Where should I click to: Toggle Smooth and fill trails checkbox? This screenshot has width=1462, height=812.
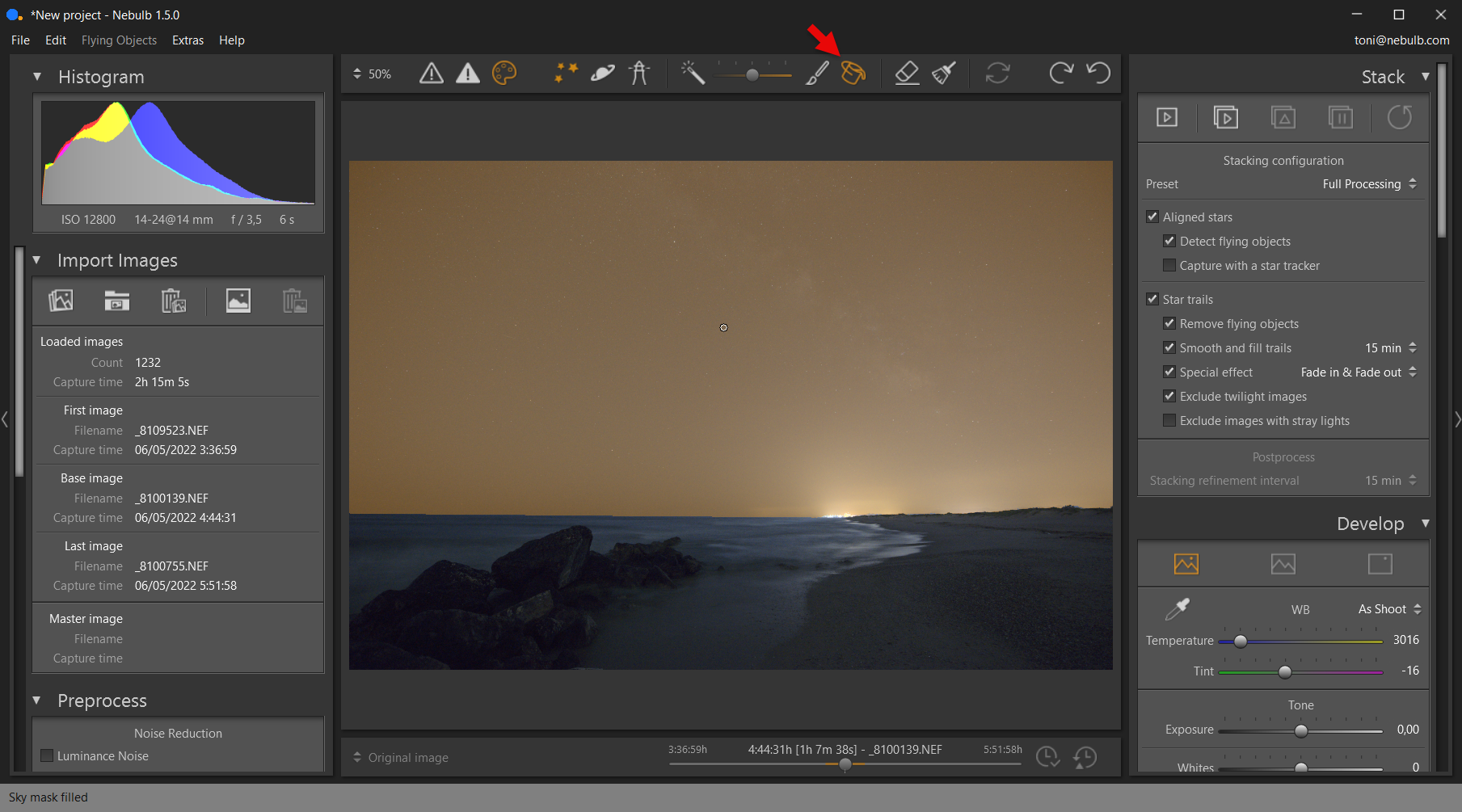[1169, 347]
